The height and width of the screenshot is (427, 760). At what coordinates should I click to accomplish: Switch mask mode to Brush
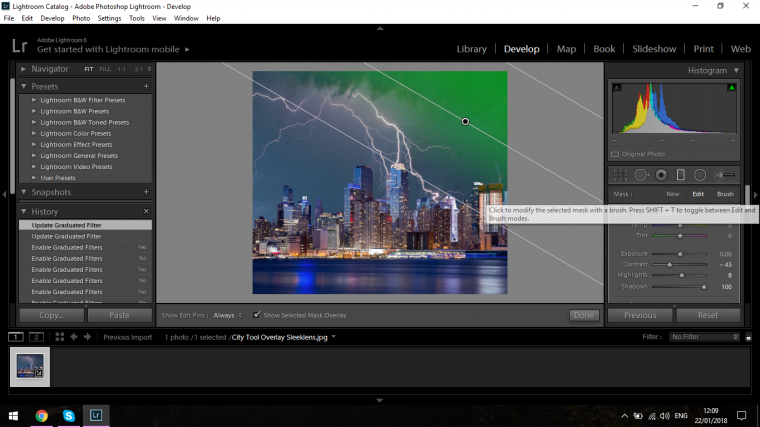pyautogui.click(x=725, y=194)
